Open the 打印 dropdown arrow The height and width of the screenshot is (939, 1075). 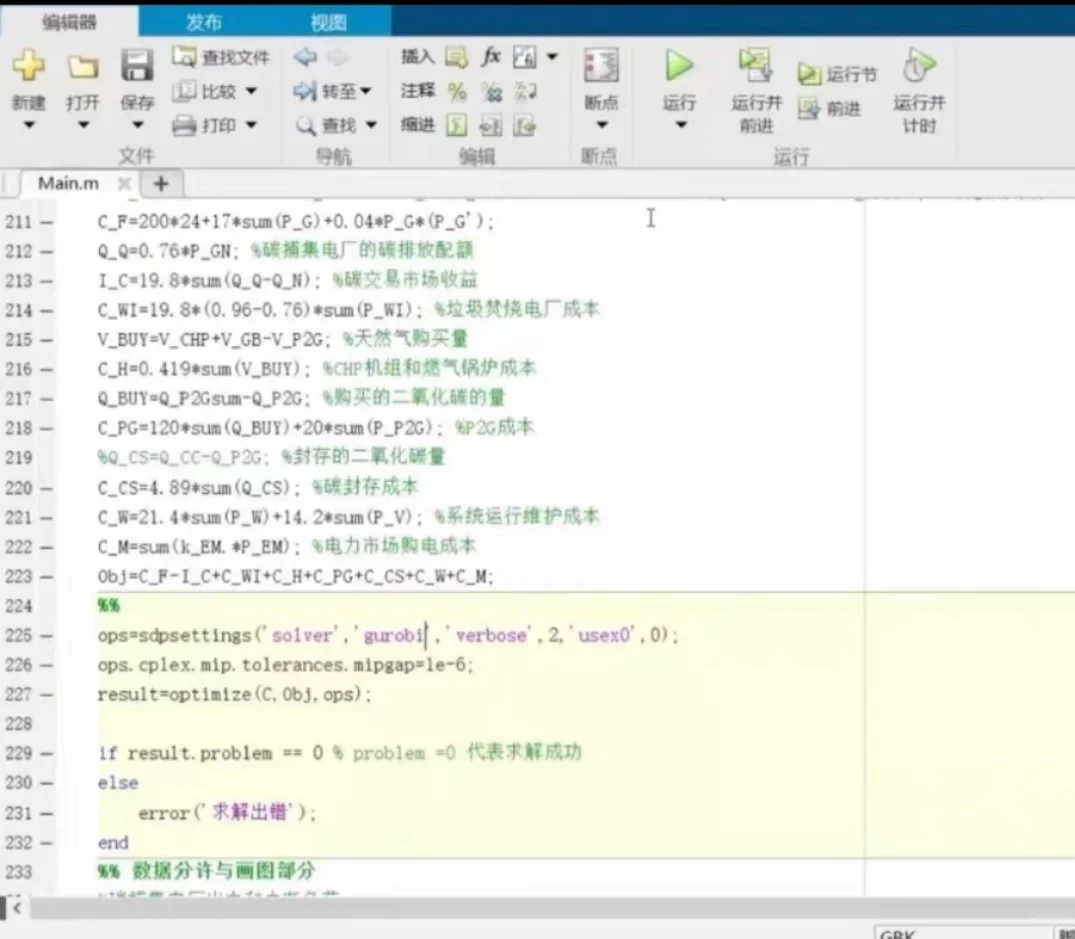point(252,125)
